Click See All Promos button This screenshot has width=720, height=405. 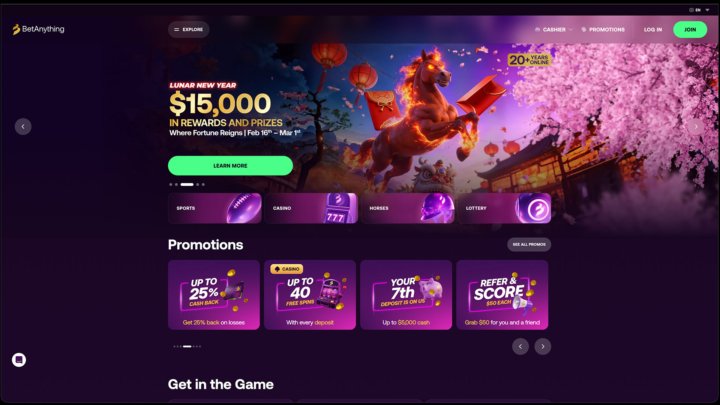[x=529, y=244]
